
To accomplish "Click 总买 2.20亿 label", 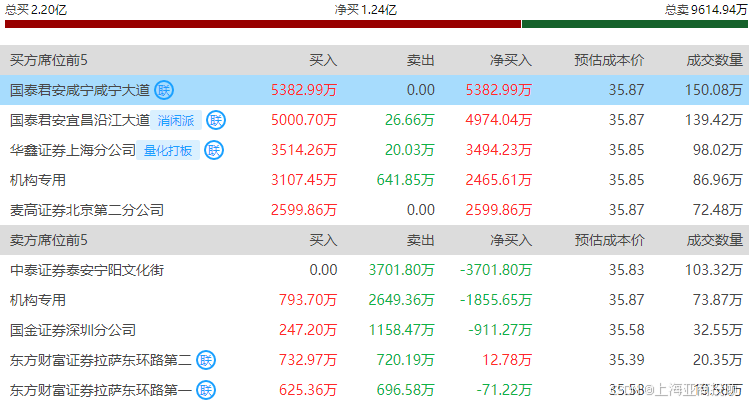I will (x=36, y=10).
